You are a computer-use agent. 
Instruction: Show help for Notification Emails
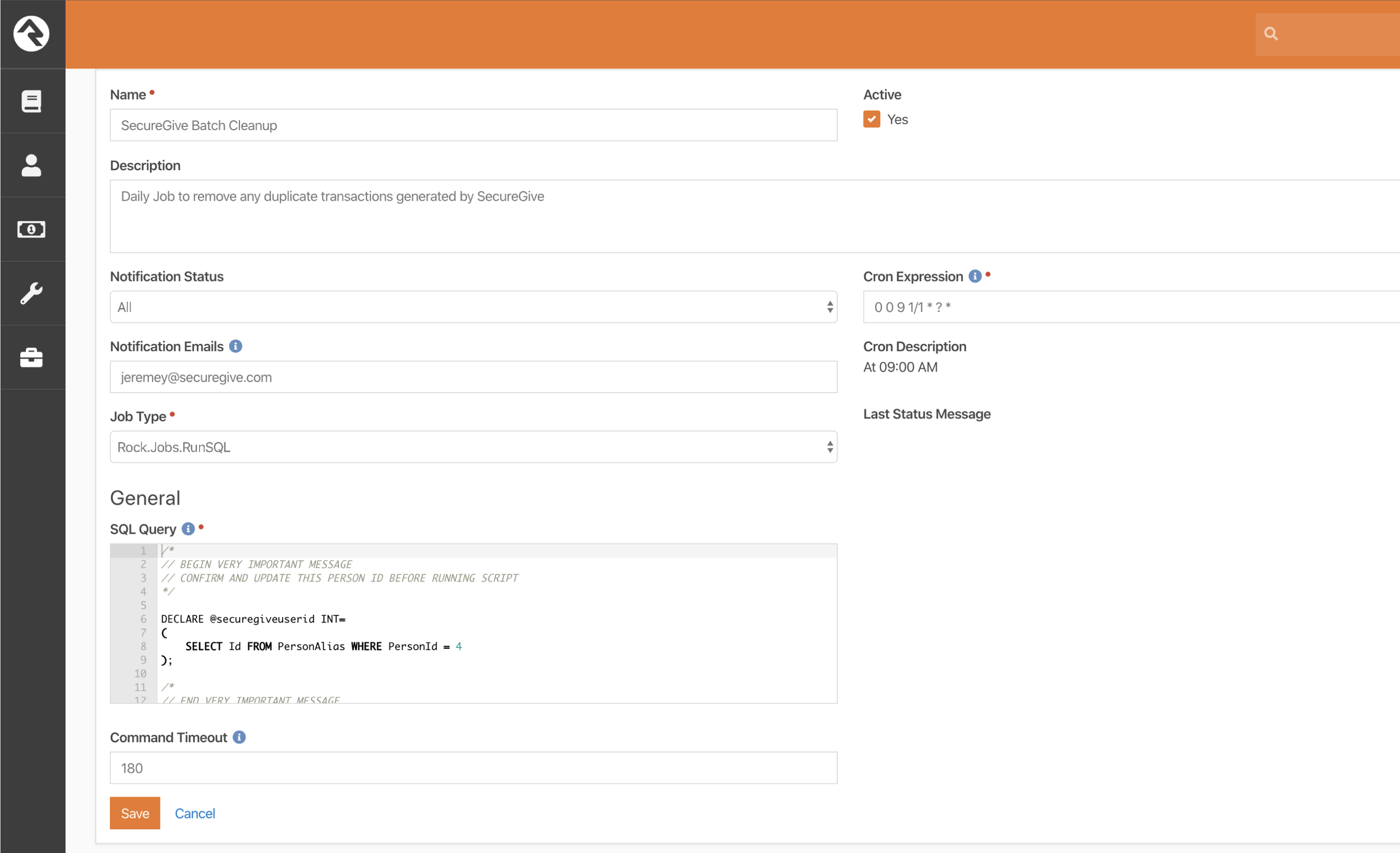[236, 346]
